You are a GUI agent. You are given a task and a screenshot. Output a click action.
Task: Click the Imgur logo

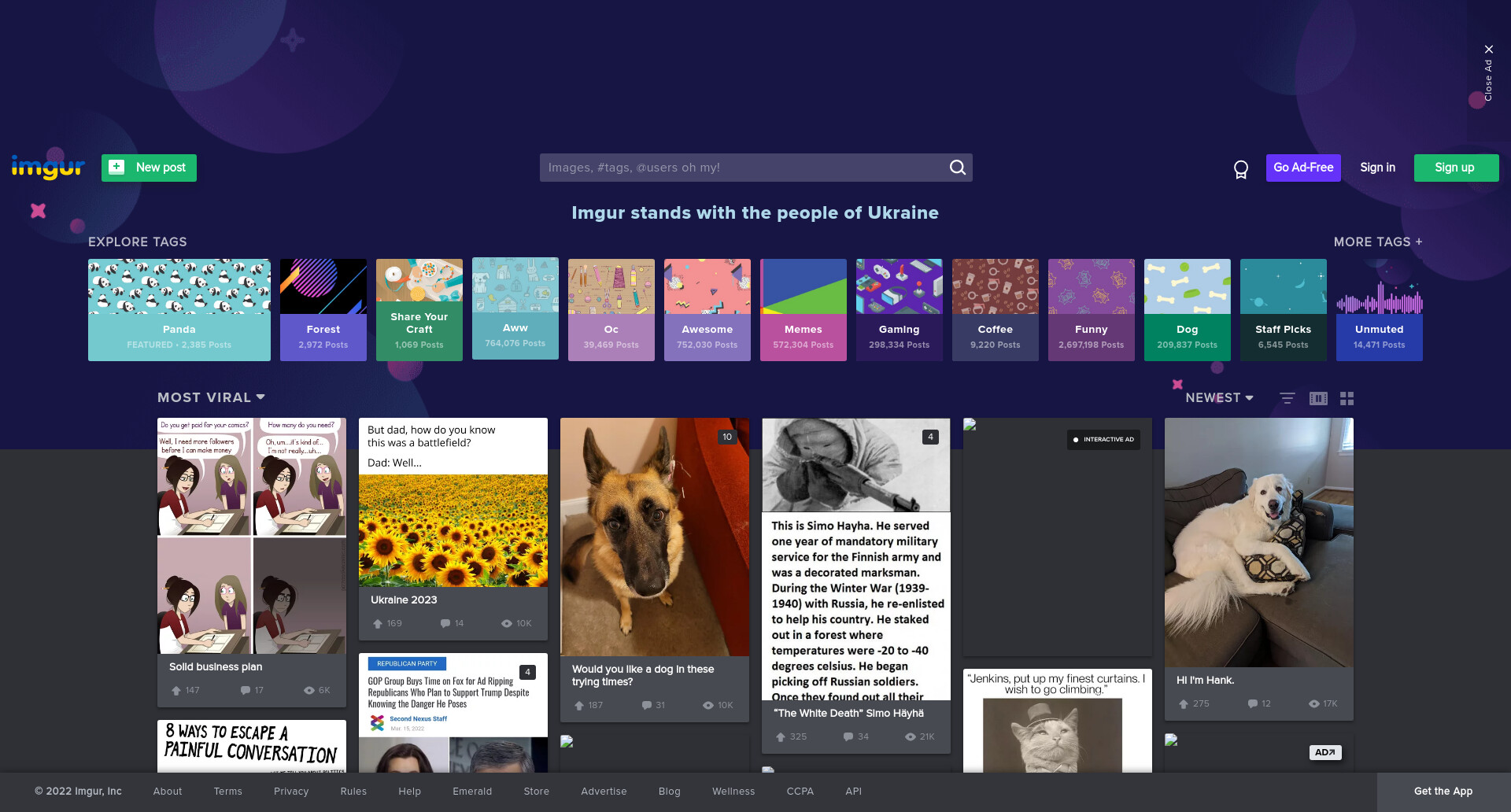(x=48, y=167)
